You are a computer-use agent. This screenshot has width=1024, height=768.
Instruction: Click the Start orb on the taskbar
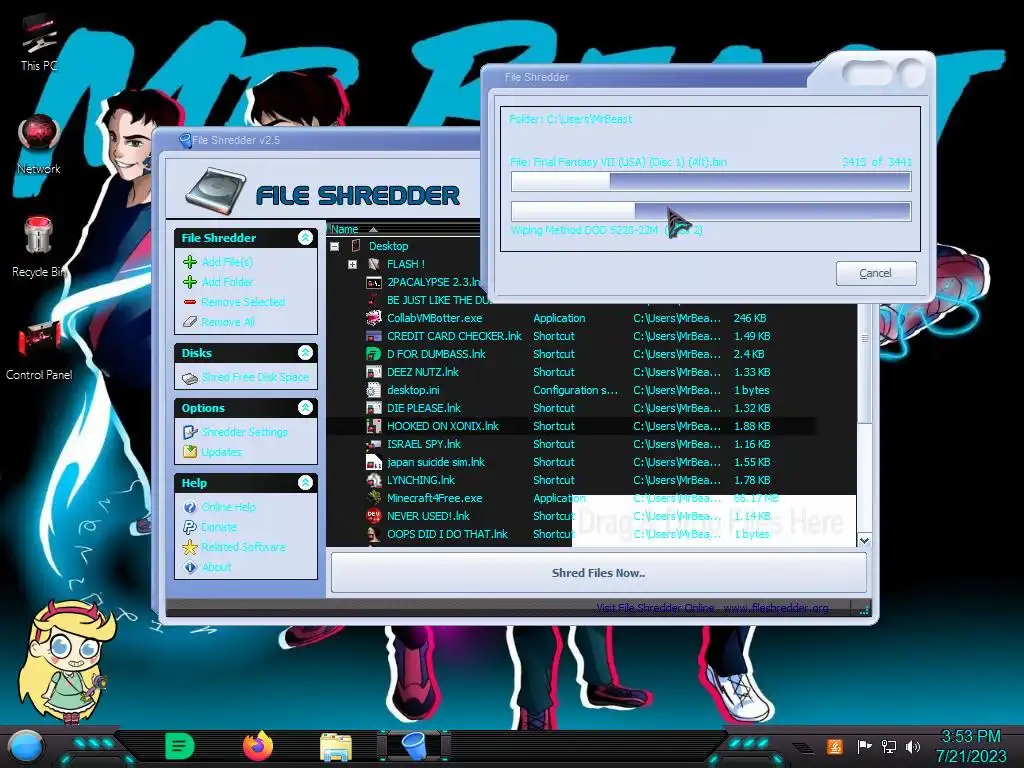(25, 746)
